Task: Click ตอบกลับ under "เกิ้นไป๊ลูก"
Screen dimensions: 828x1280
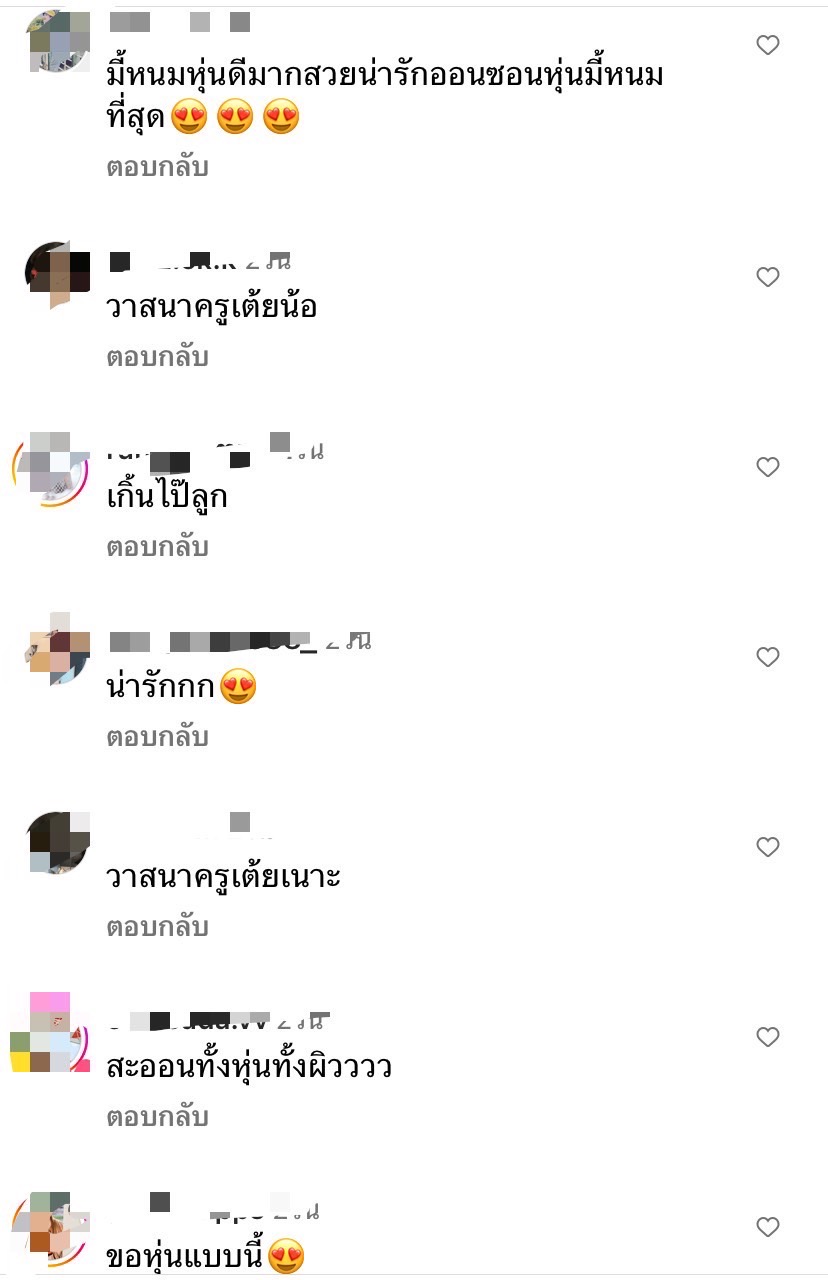Action: tap(157, 547)
